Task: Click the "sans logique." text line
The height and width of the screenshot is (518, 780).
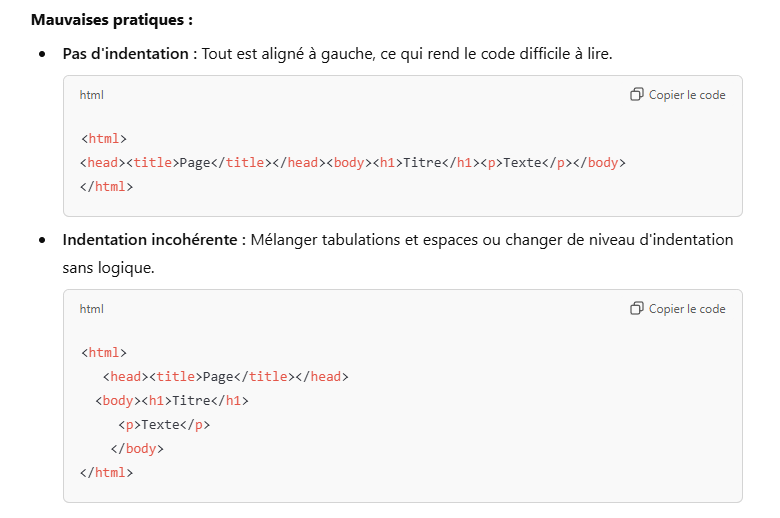Action: click(x=108, y=268)
